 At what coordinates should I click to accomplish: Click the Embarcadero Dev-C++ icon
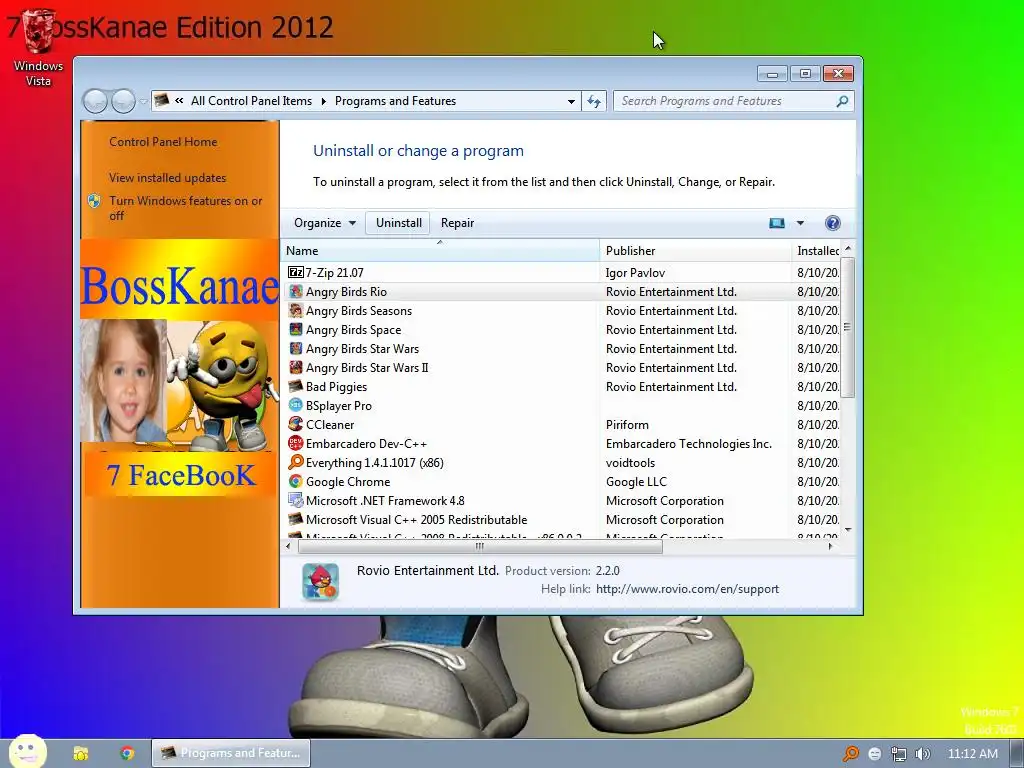click(296, 443)
